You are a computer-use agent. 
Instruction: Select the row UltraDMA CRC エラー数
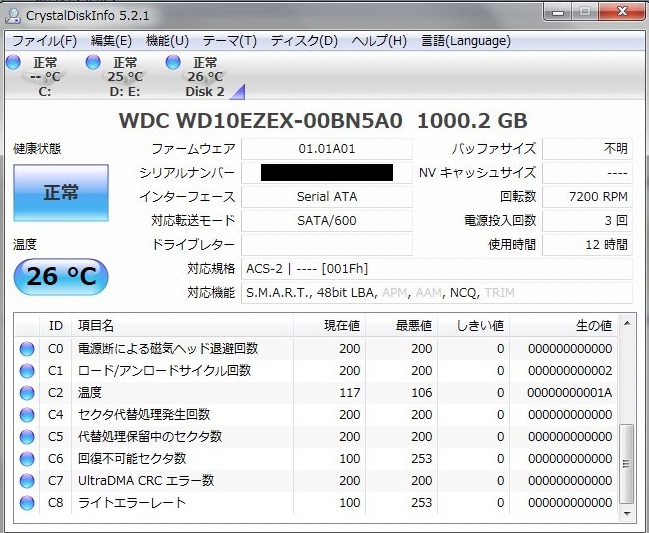point(317,480)
